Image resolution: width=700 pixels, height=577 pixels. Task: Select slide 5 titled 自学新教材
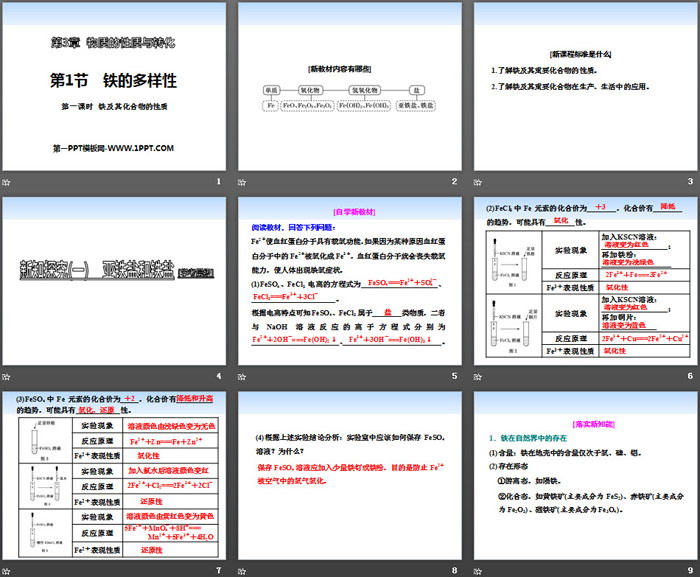(x=348, y=281)
